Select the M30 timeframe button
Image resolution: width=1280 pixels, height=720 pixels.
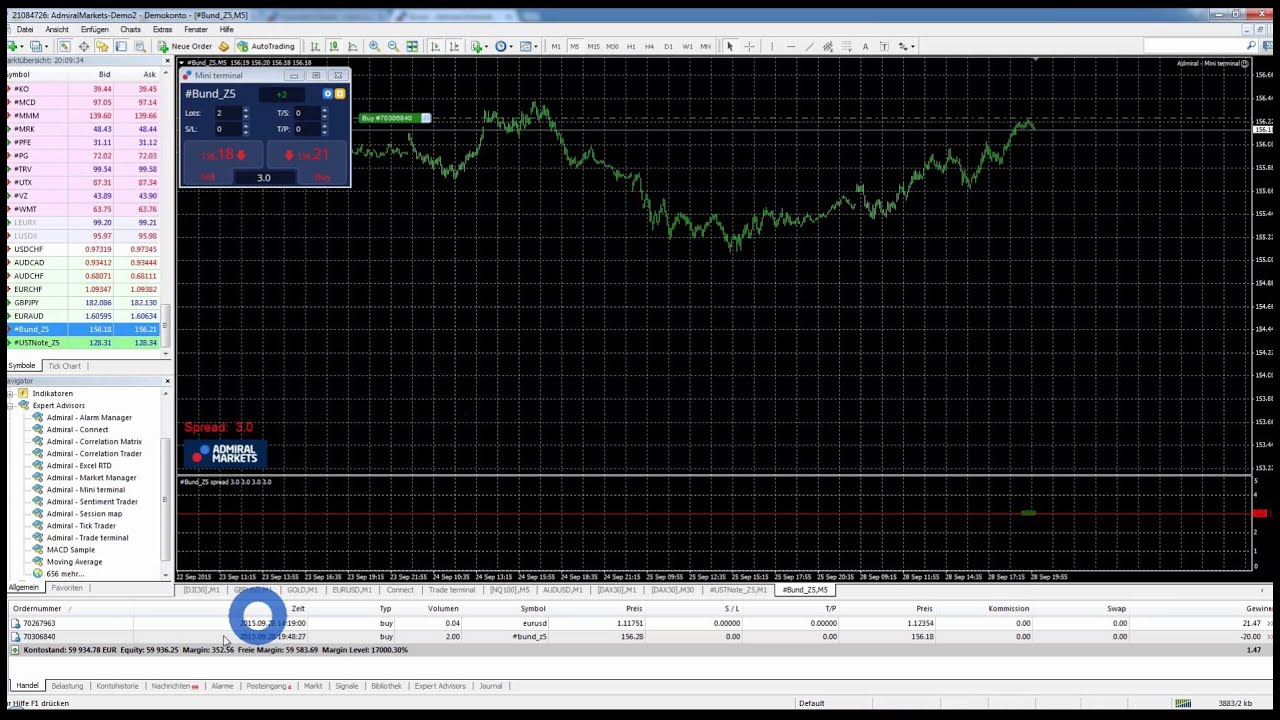[x=612, y=46]
